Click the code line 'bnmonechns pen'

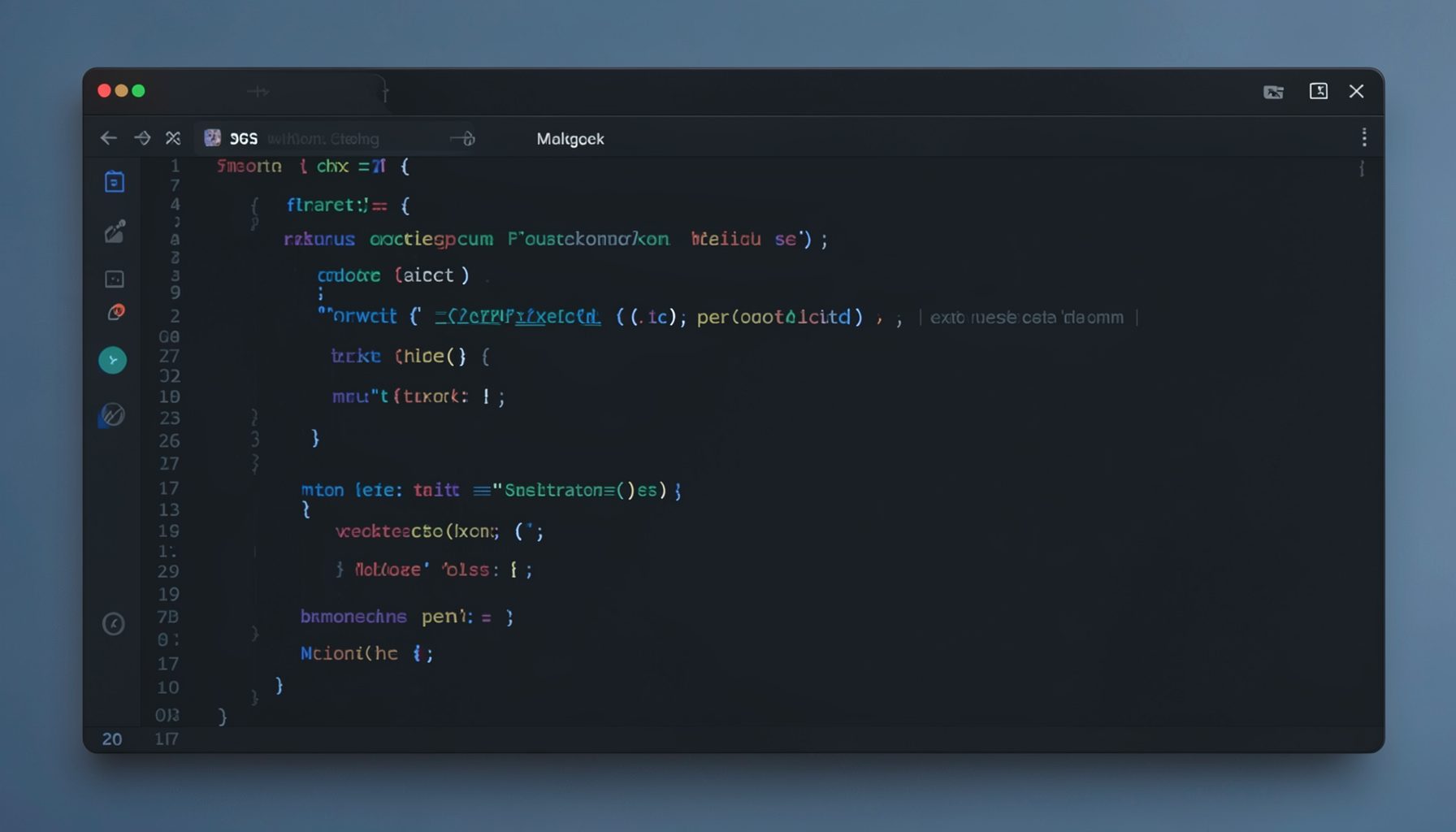(x=407, y=617)
